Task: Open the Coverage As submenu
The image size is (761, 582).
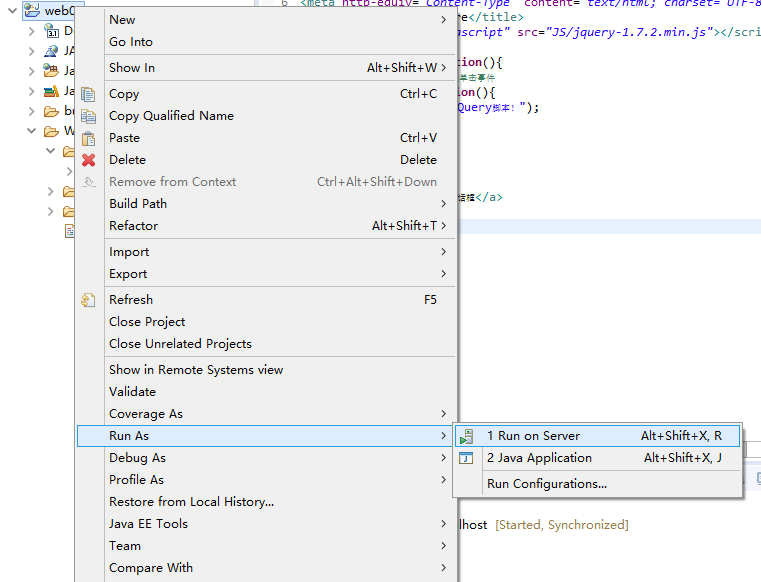Action: tap(266, 414)
